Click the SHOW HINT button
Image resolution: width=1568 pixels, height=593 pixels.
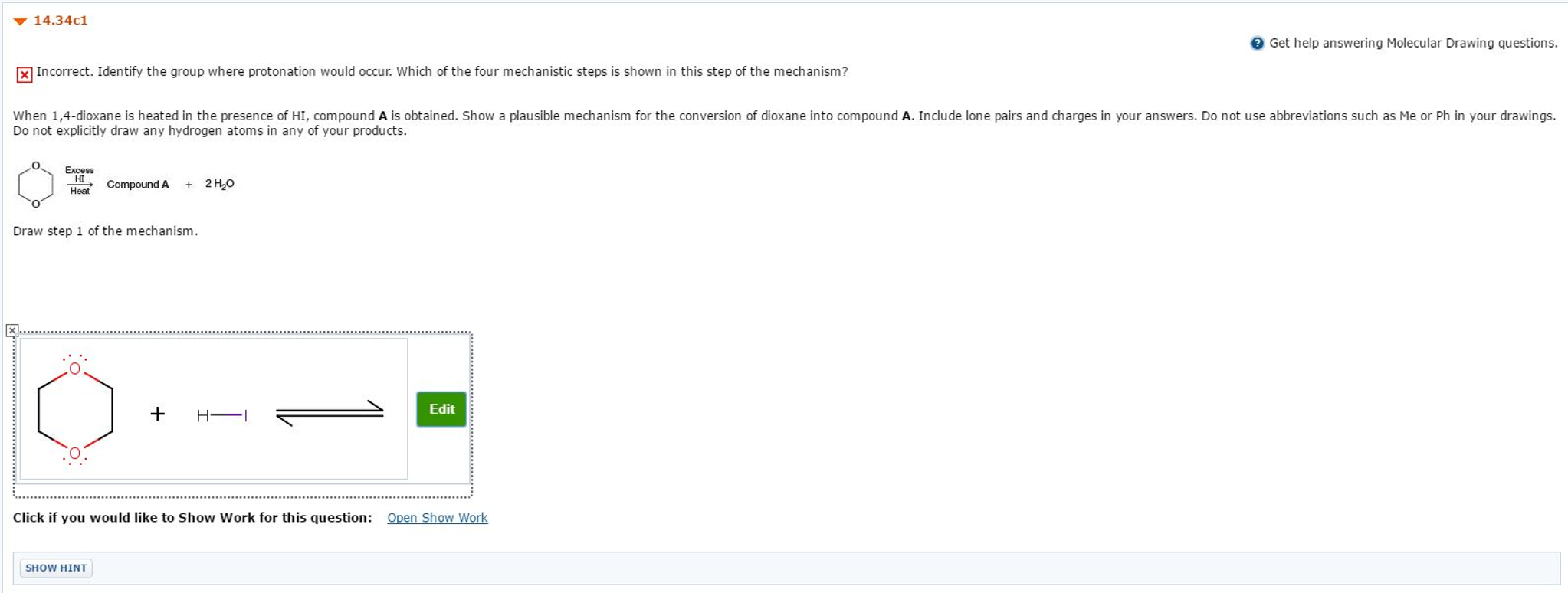[x=56, y=568]
